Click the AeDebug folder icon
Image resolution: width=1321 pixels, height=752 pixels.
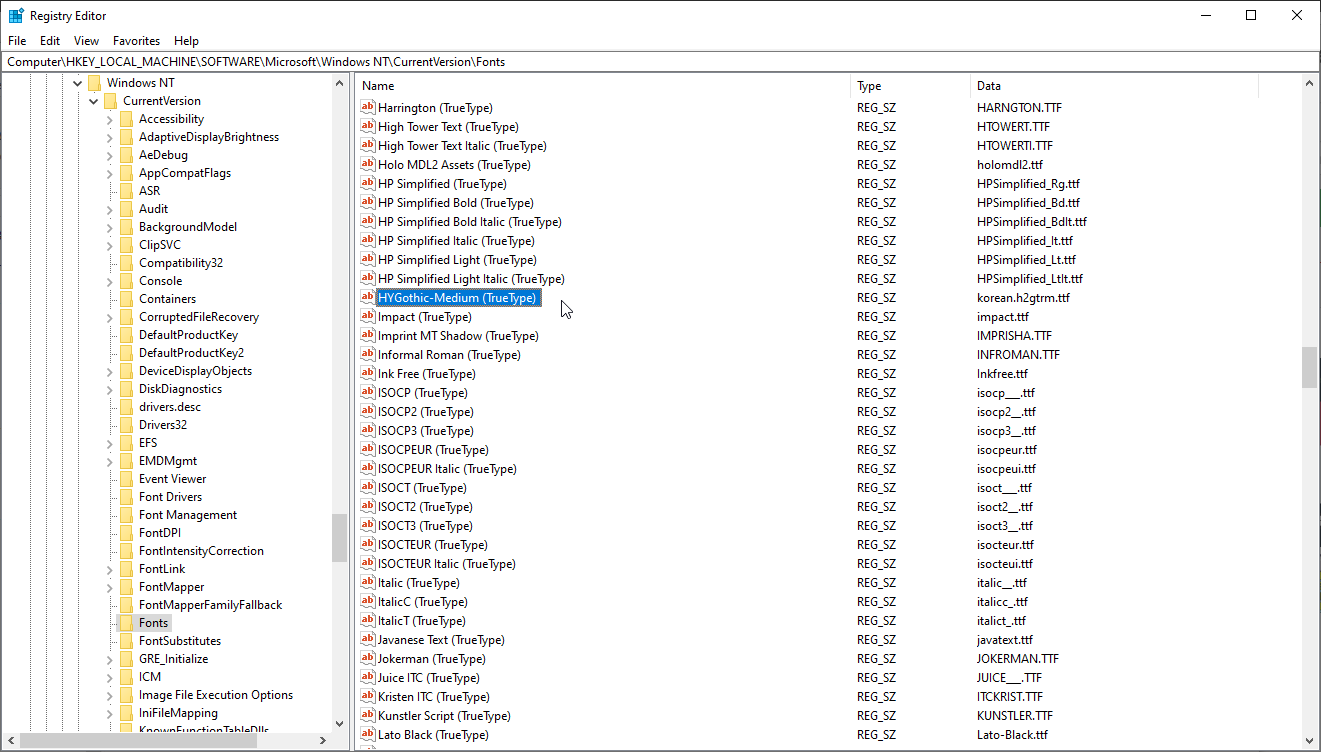(x=126, y=155)
